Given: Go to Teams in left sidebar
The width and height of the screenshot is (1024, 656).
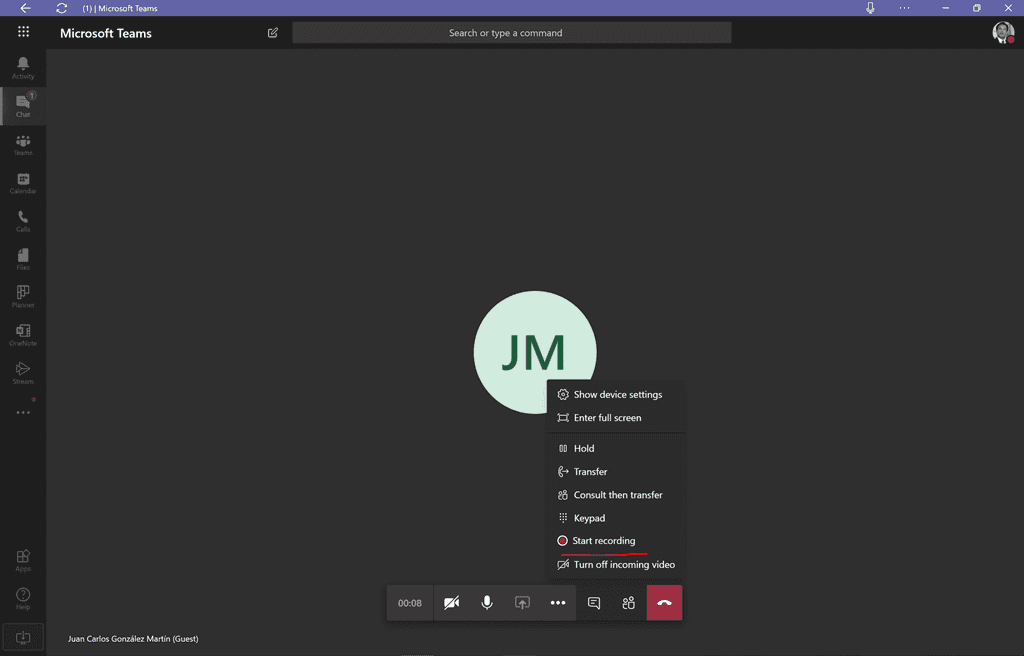Looking at the screenshot, I should coord(22,145).
